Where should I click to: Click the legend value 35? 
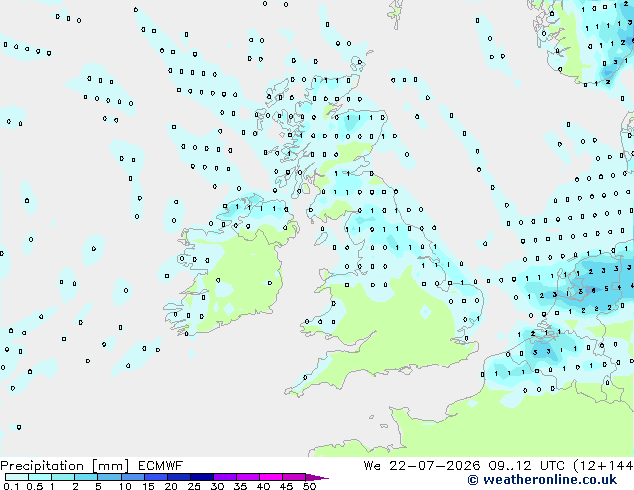[240, 486]
